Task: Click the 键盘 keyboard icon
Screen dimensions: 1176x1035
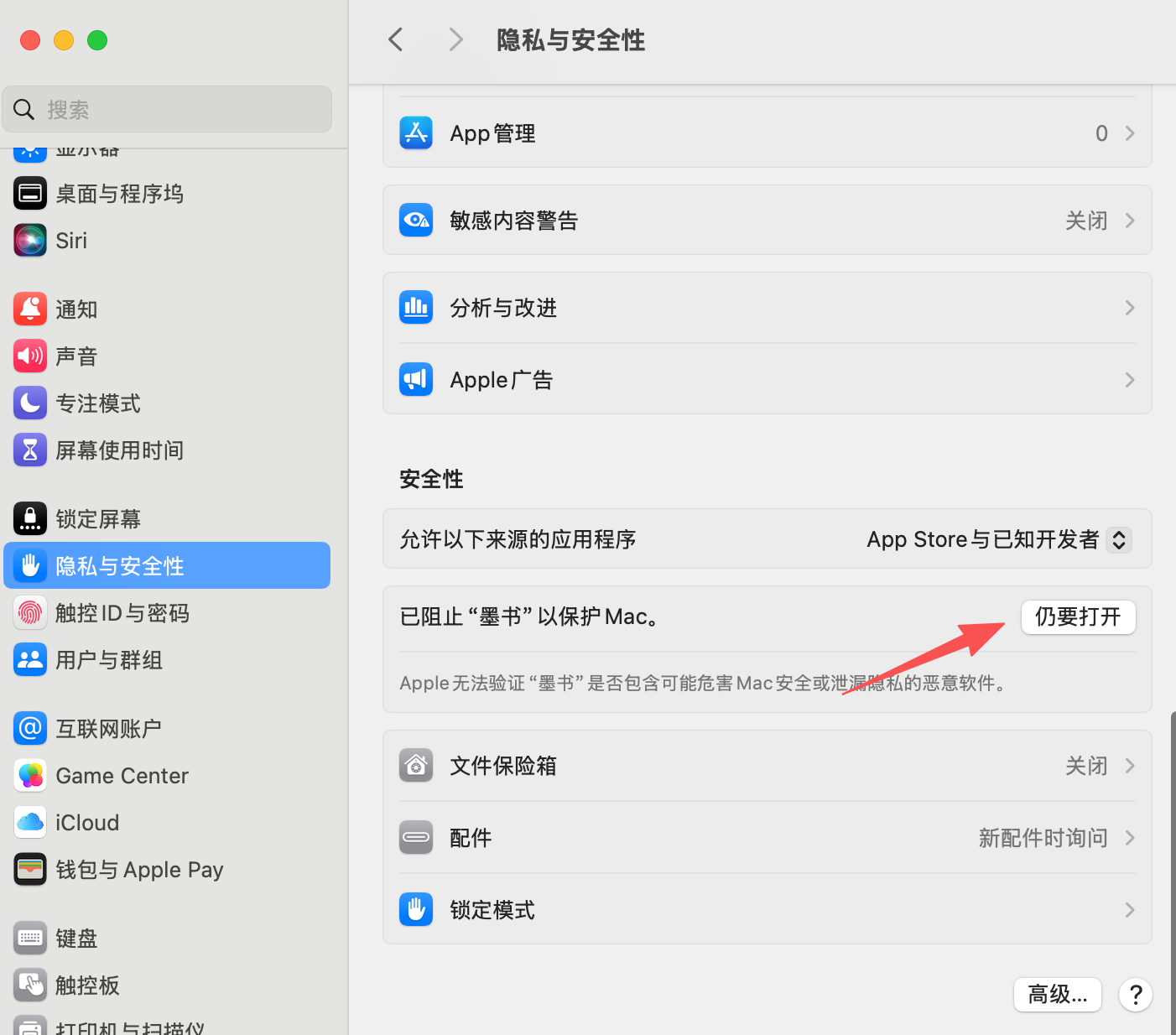Action: (x=30, y=939)
